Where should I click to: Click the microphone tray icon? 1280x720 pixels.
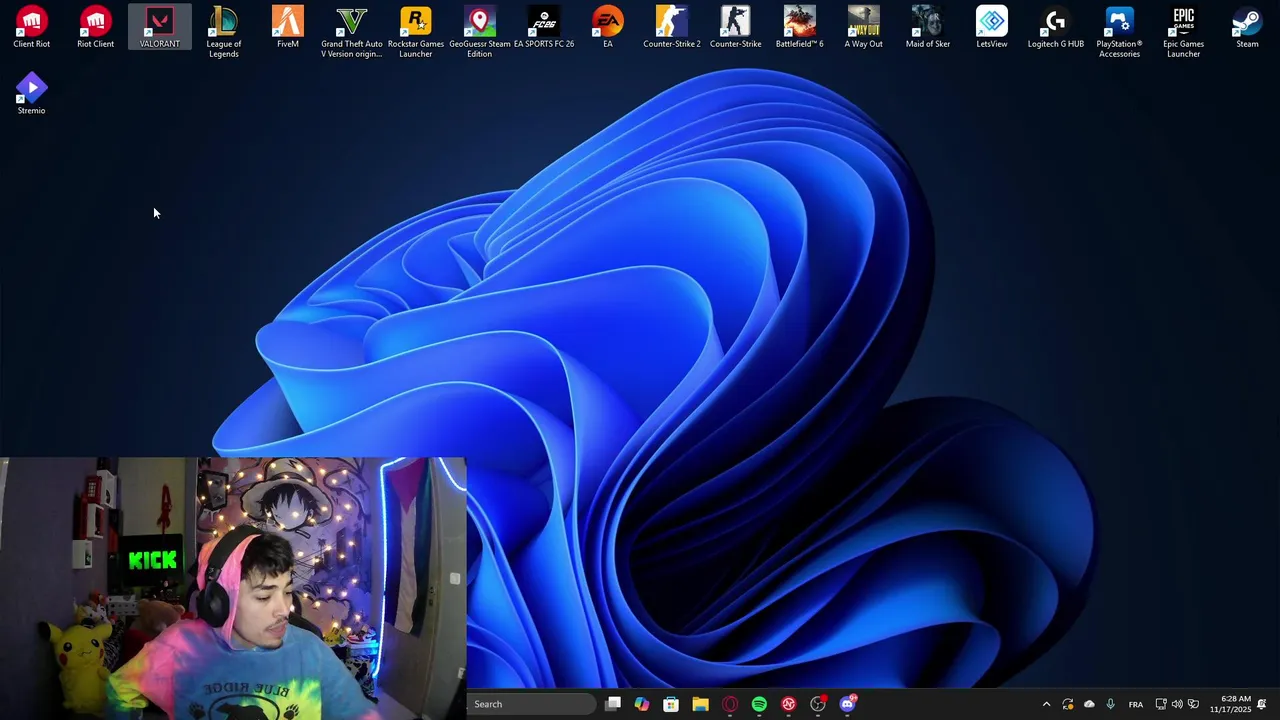1110,704
